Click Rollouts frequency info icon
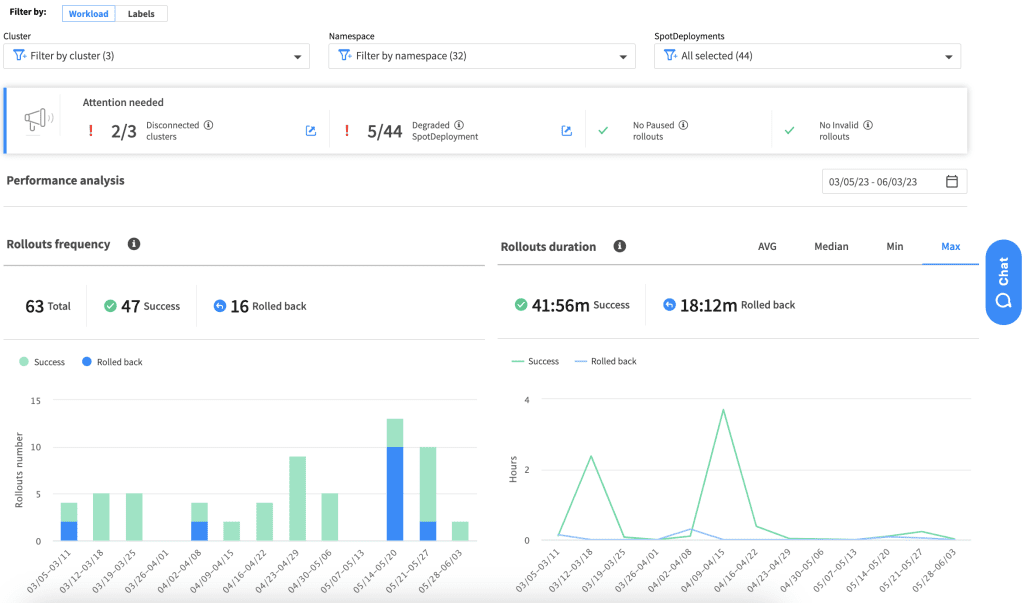The image size is (1024, 603). click(x=133, y=244)
